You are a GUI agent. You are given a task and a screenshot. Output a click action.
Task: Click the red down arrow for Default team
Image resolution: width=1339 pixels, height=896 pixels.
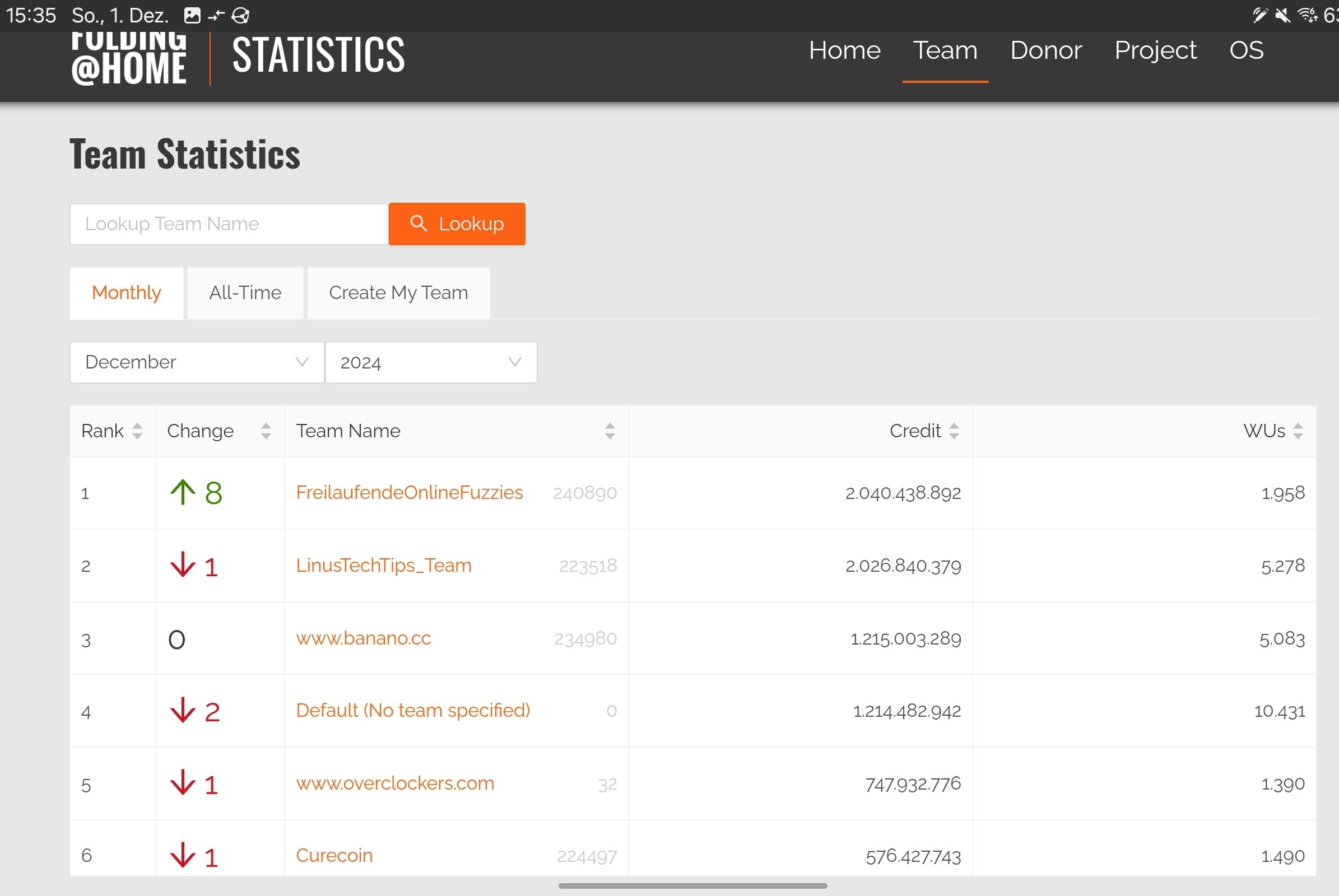183,710
